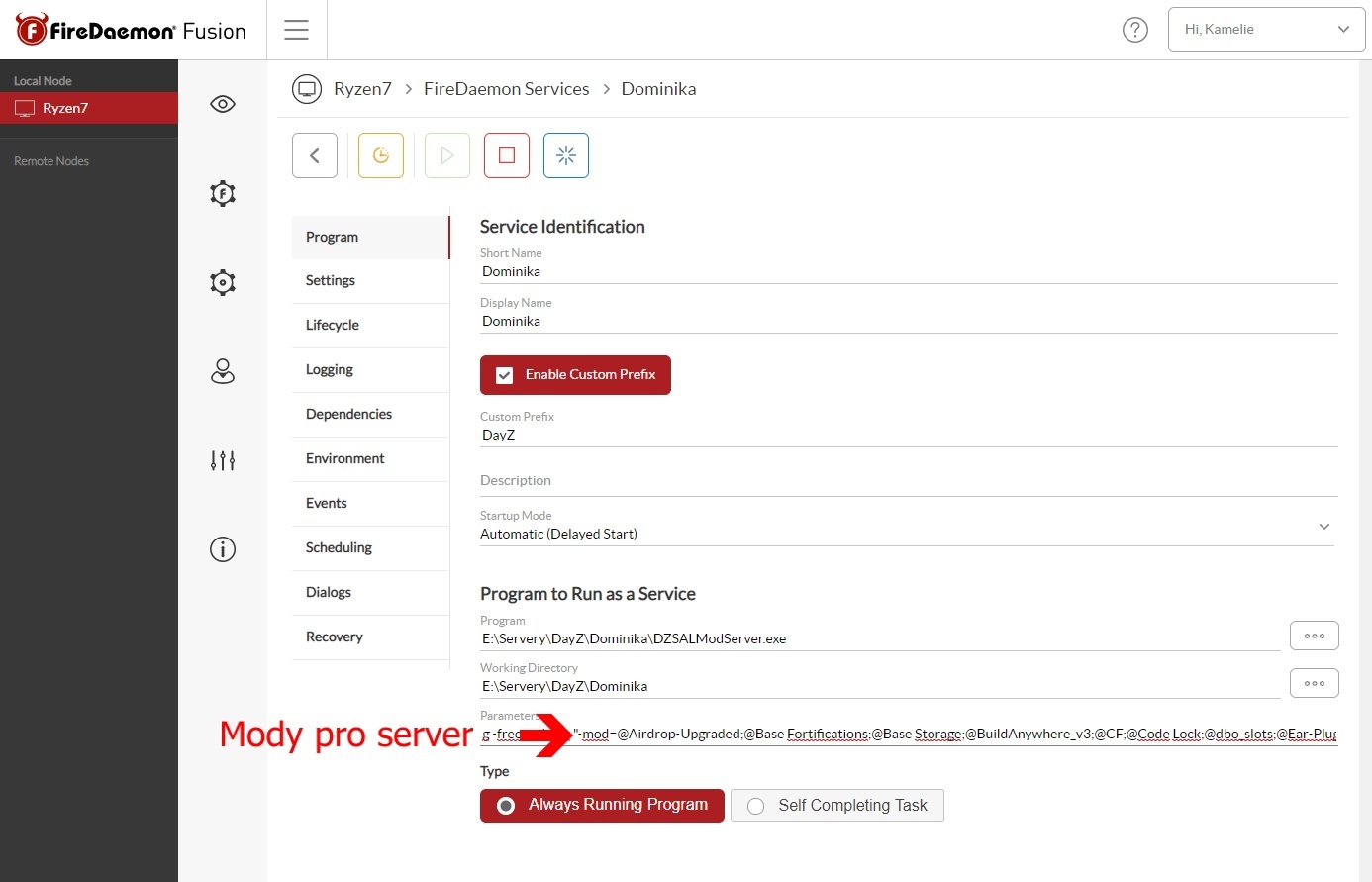Click into the Description input field
The width and height of the screenshot is (1372, 882).
[906, 481]
